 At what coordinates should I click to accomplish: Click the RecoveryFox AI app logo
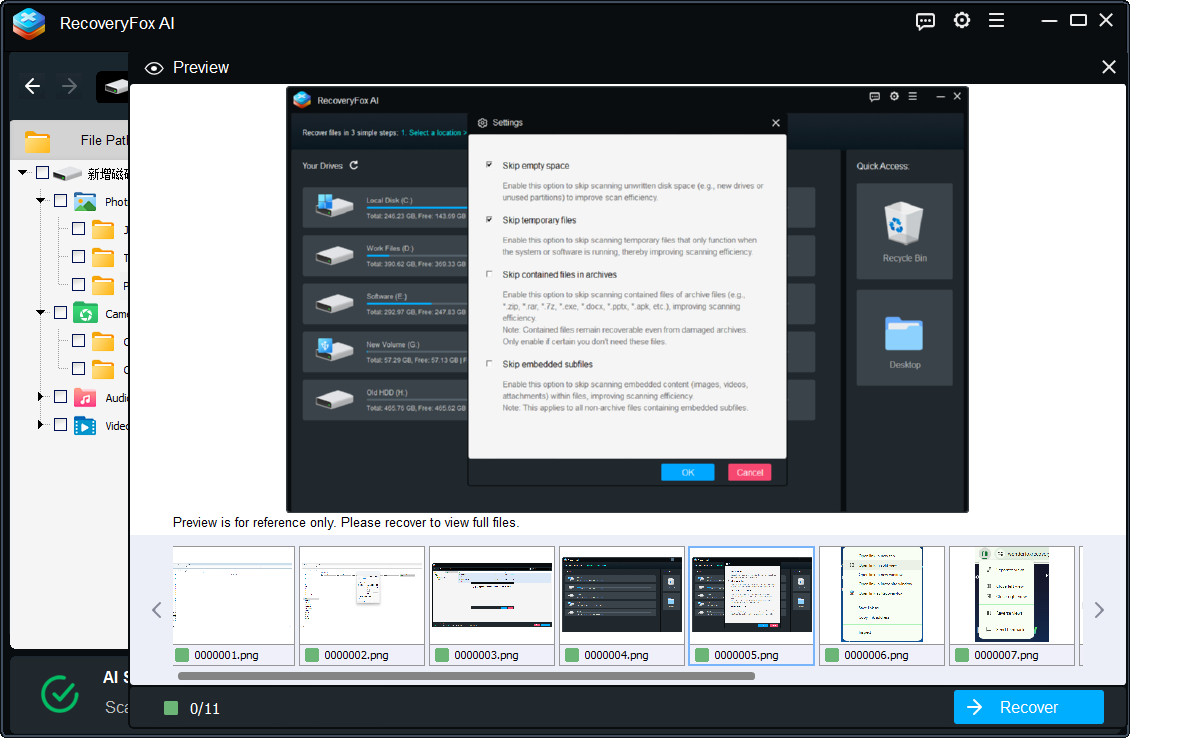tap(29, 23)
